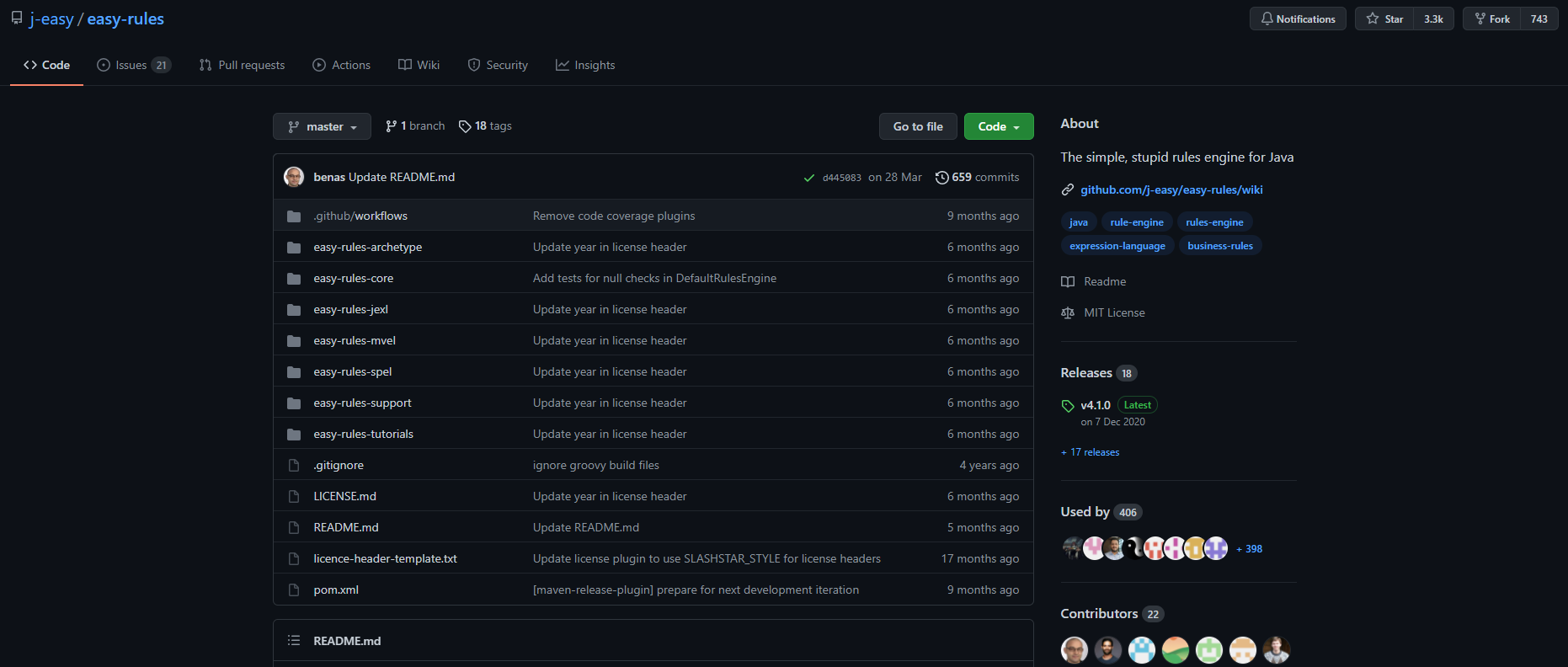This screenshot has height=667, width=1568.
Task: Click the licence-header-template.txt file icon
Action: coord(294,559)
